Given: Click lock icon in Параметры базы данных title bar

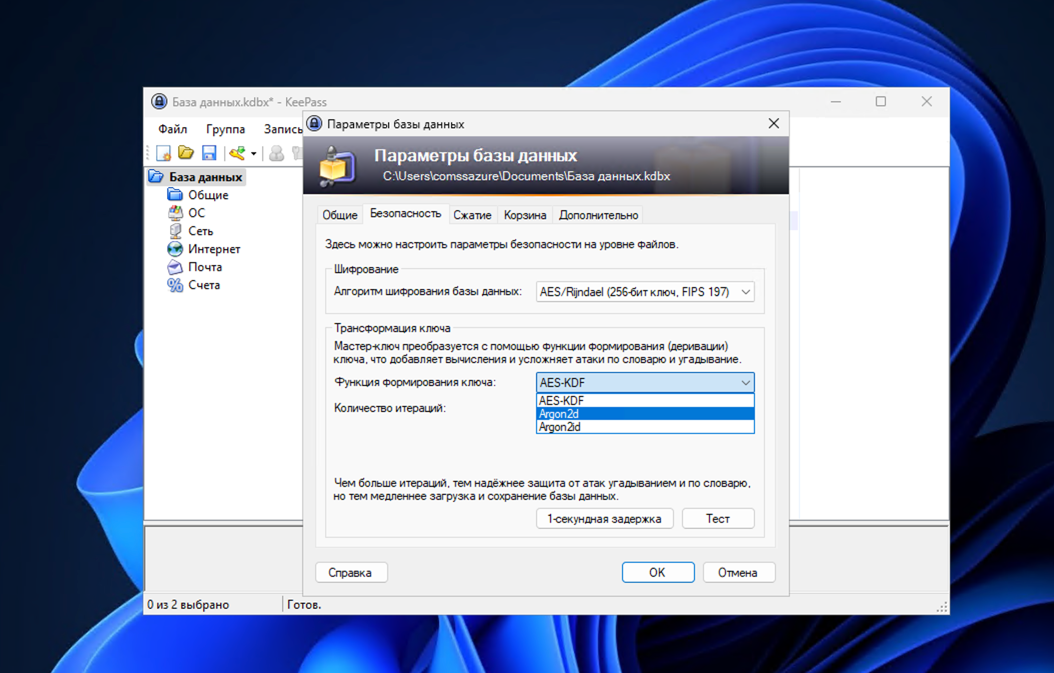Looking at the screenshot, I should [x=314, y=124].
